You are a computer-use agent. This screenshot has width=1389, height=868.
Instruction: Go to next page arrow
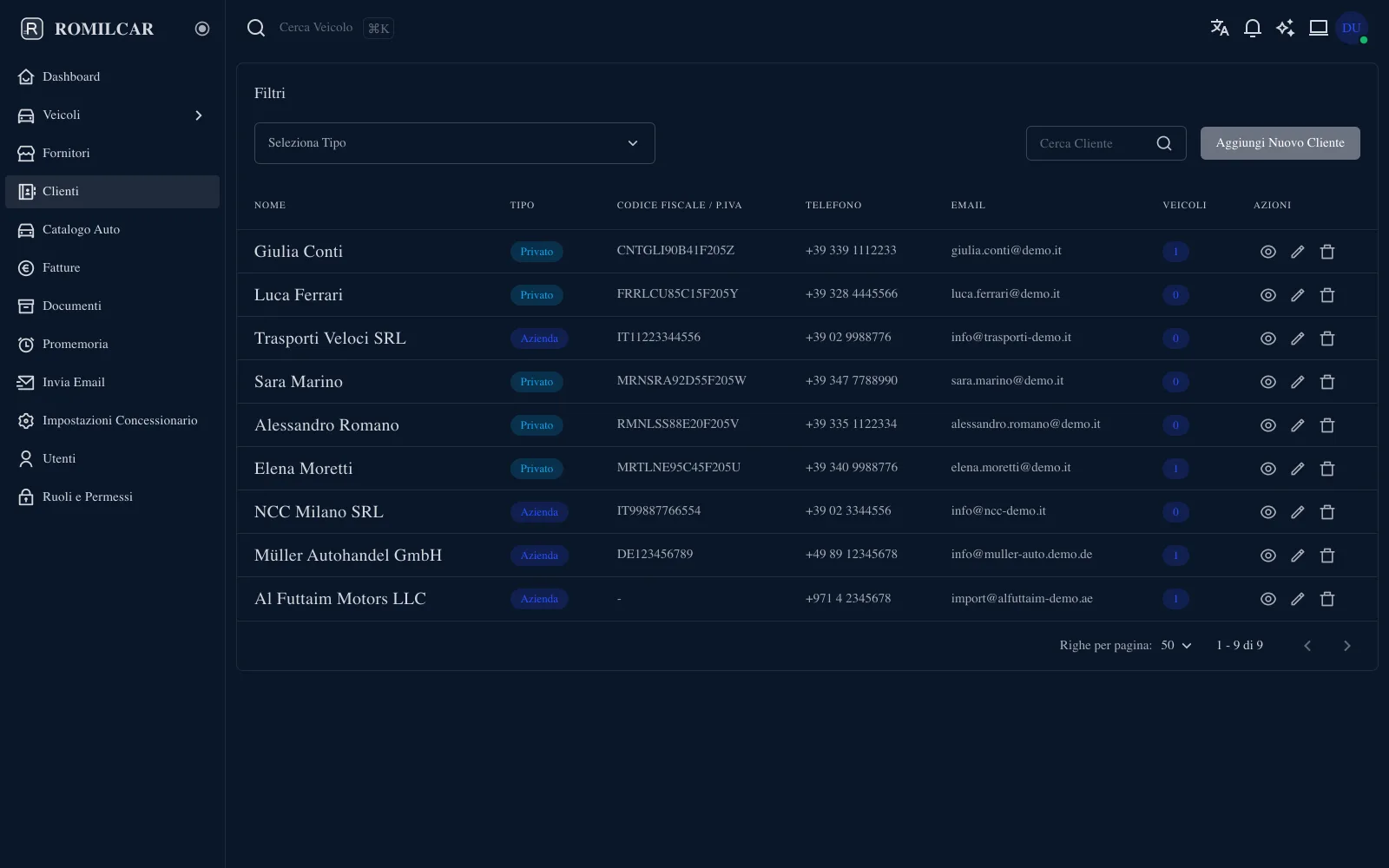[1347, 646]
